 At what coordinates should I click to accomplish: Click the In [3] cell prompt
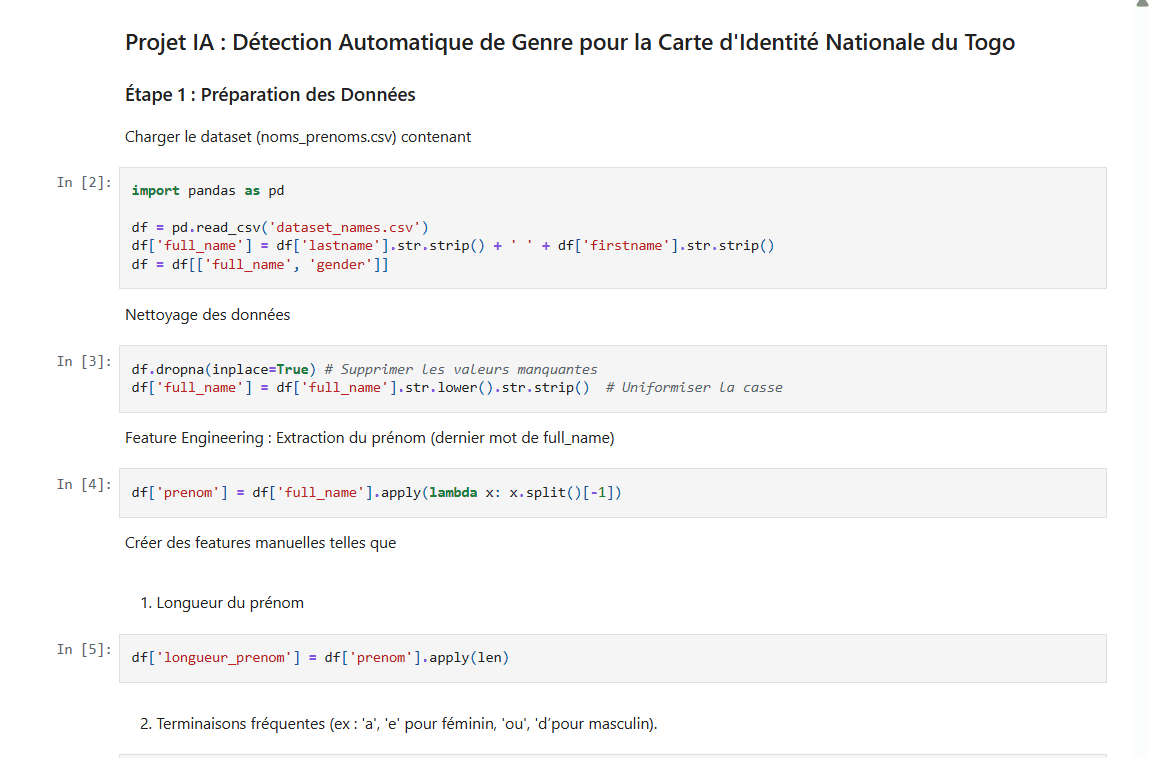click(84, 361)
